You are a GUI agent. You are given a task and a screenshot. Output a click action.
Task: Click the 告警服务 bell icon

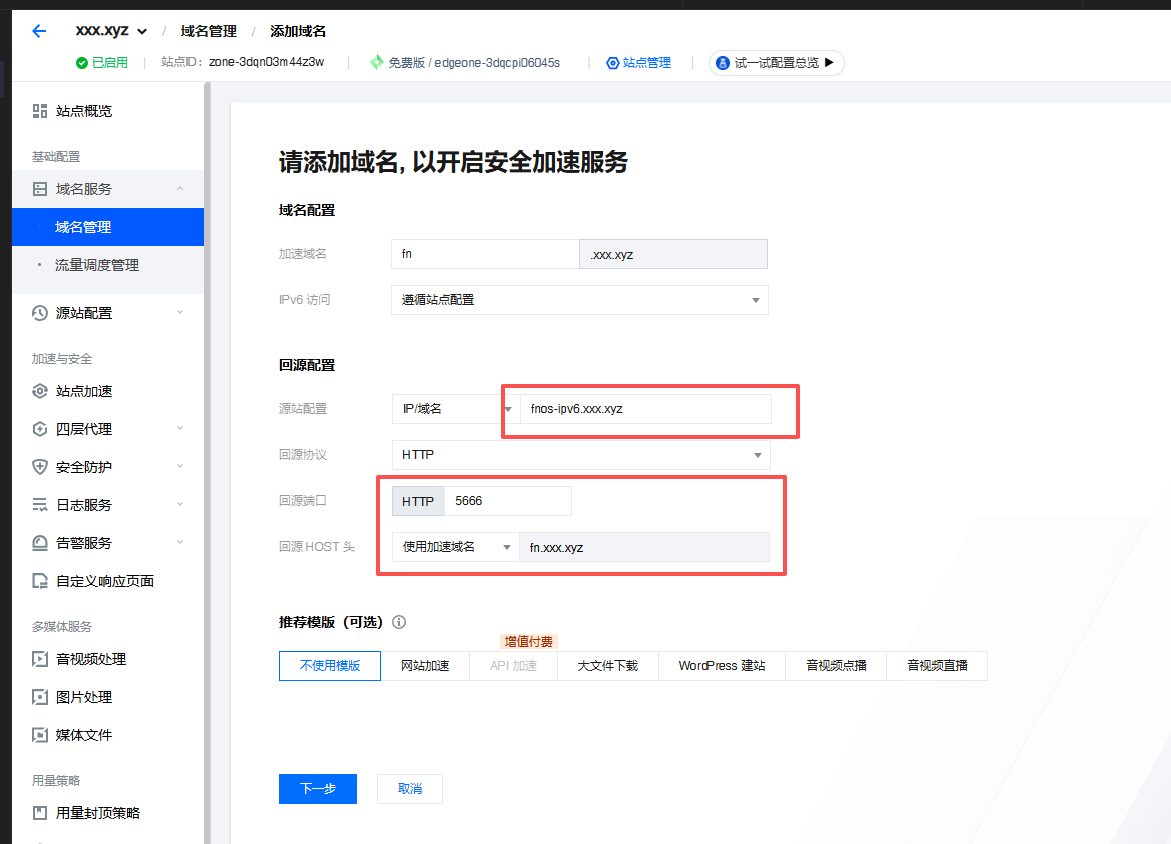(40, 543)
